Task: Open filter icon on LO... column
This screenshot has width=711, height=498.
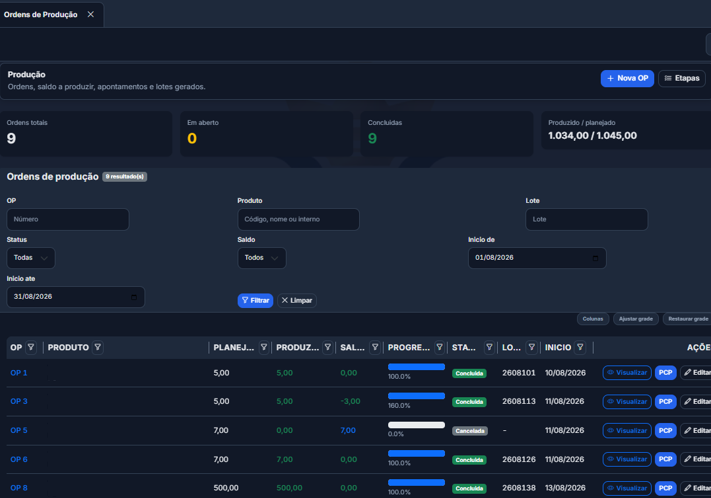Action: coord(531,347)
